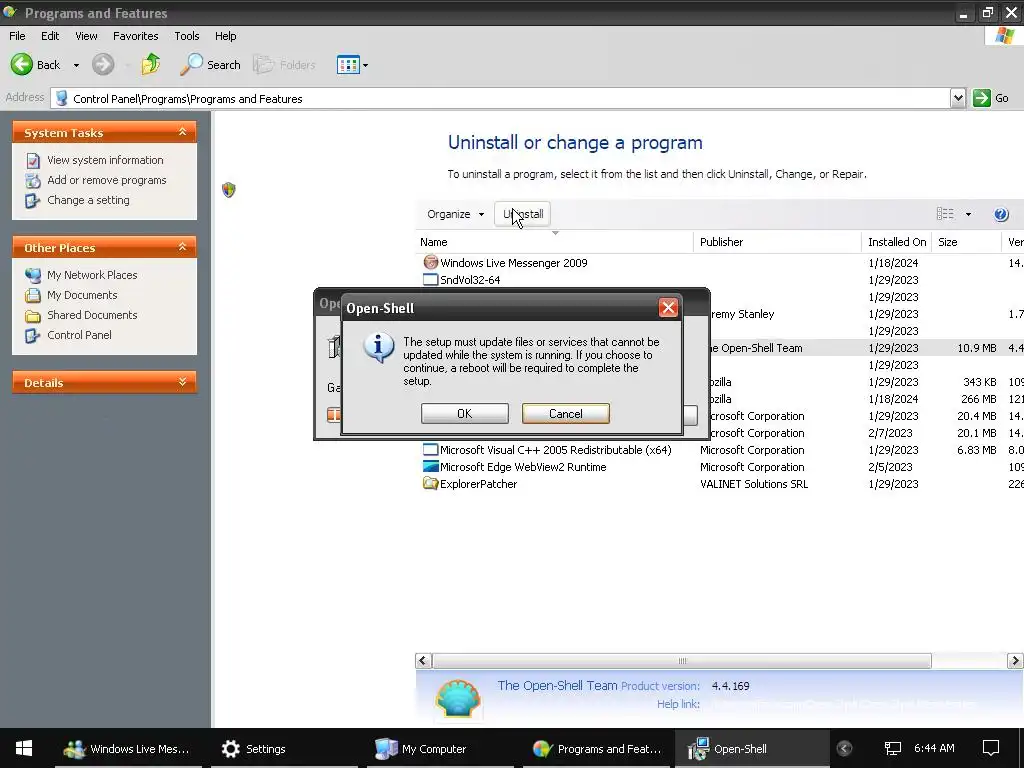Screen dimensions: 1024x768
Task: Select Microsoft Visual C++ 2005 Redistributable (x64)
Action: (x=718, y=450)
